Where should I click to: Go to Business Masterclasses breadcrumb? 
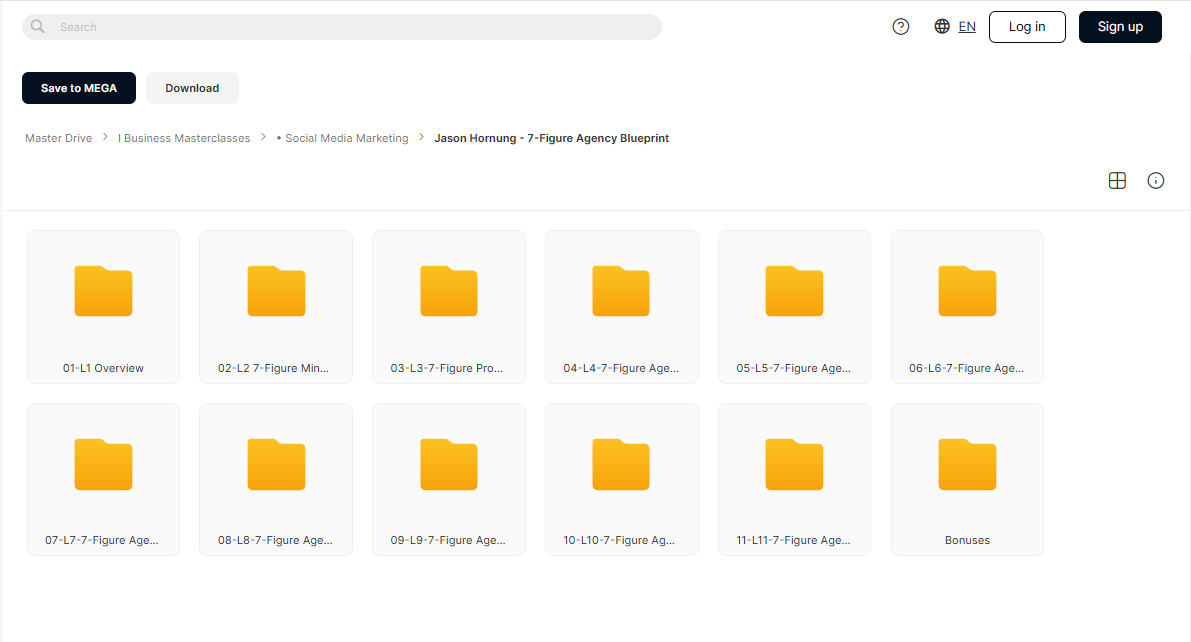click(184, 138)
